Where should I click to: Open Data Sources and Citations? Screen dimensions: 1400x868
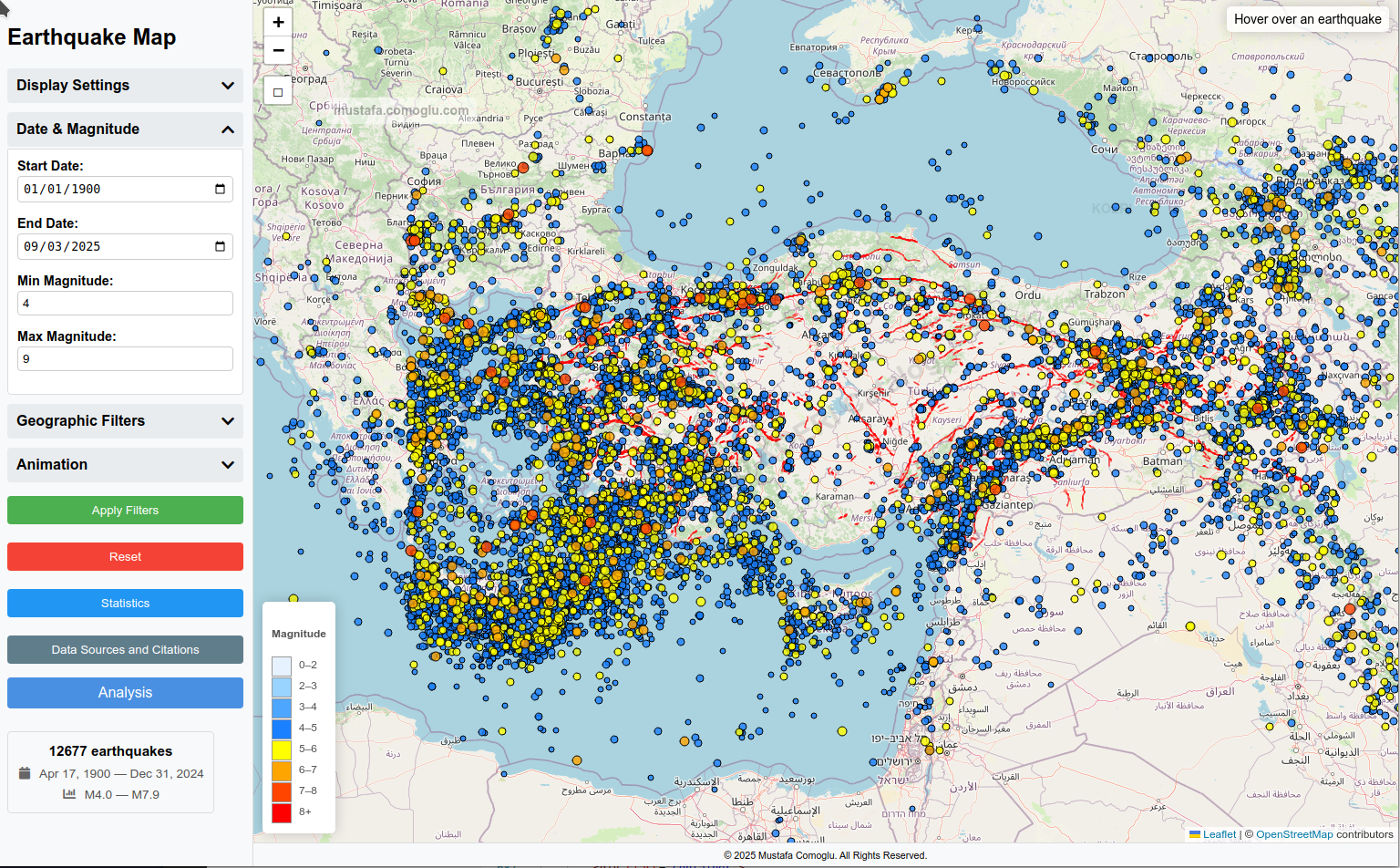(125, 650)
